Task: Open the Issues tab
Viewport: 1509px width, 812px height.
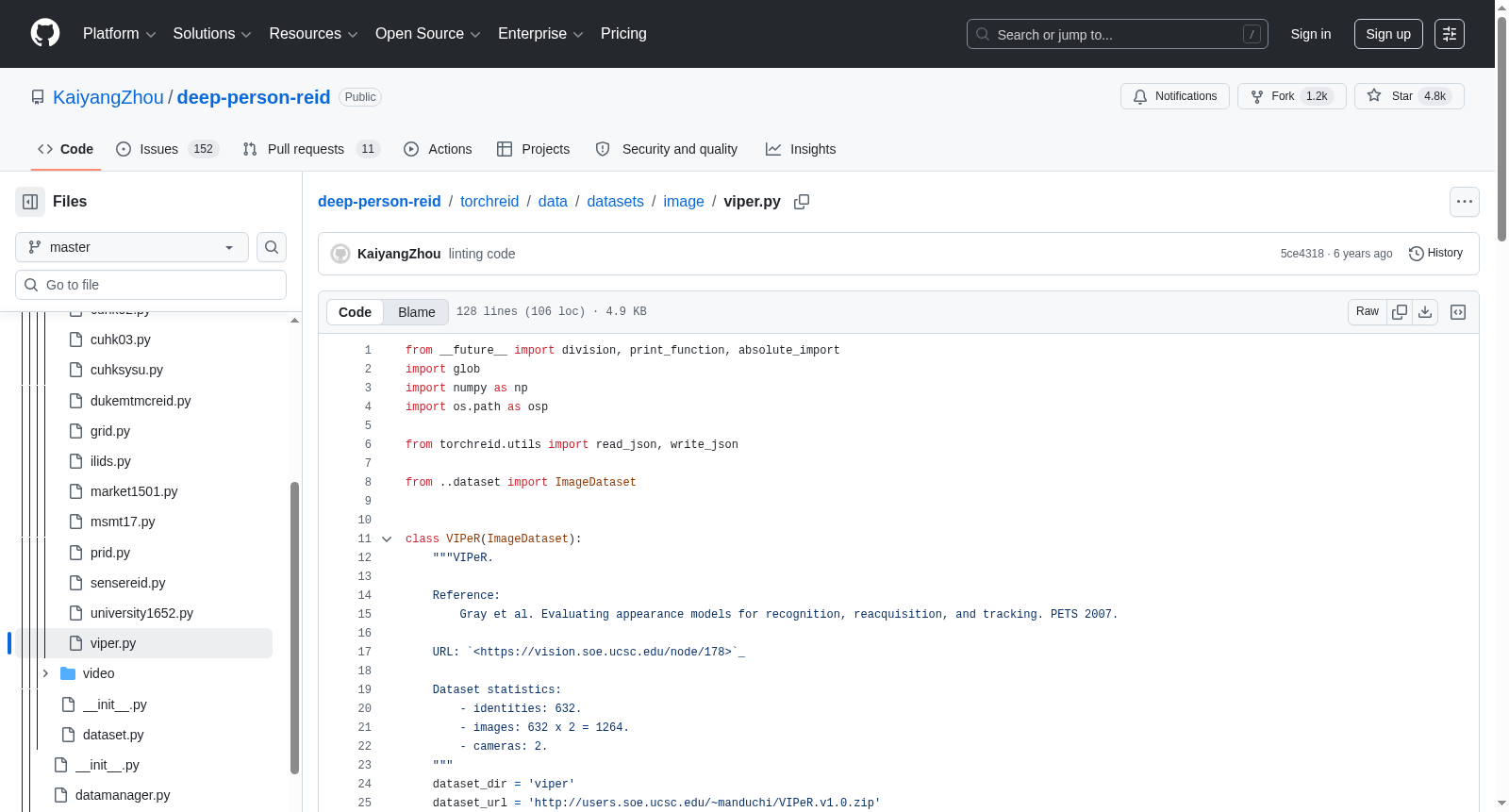Action: point(168,149)
